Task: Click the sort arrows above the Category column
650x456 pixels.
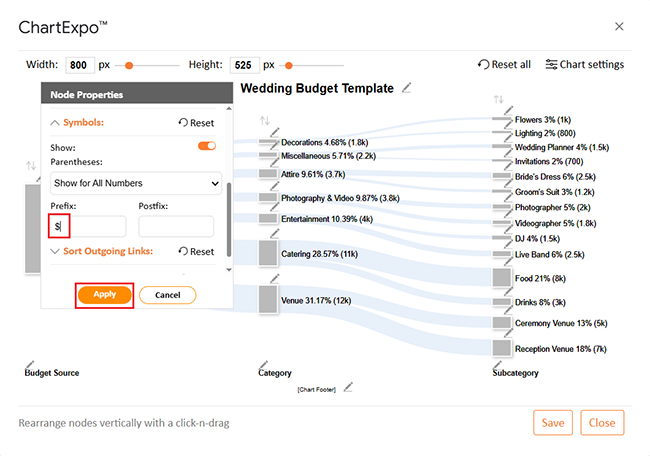Action: click(264, 121)
